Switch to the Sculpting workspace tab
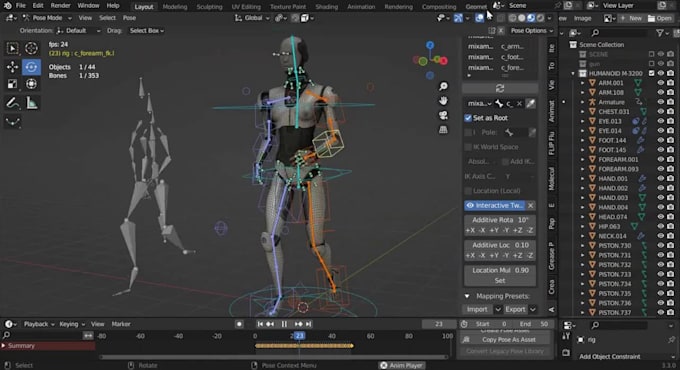 [x=209, y=7]
